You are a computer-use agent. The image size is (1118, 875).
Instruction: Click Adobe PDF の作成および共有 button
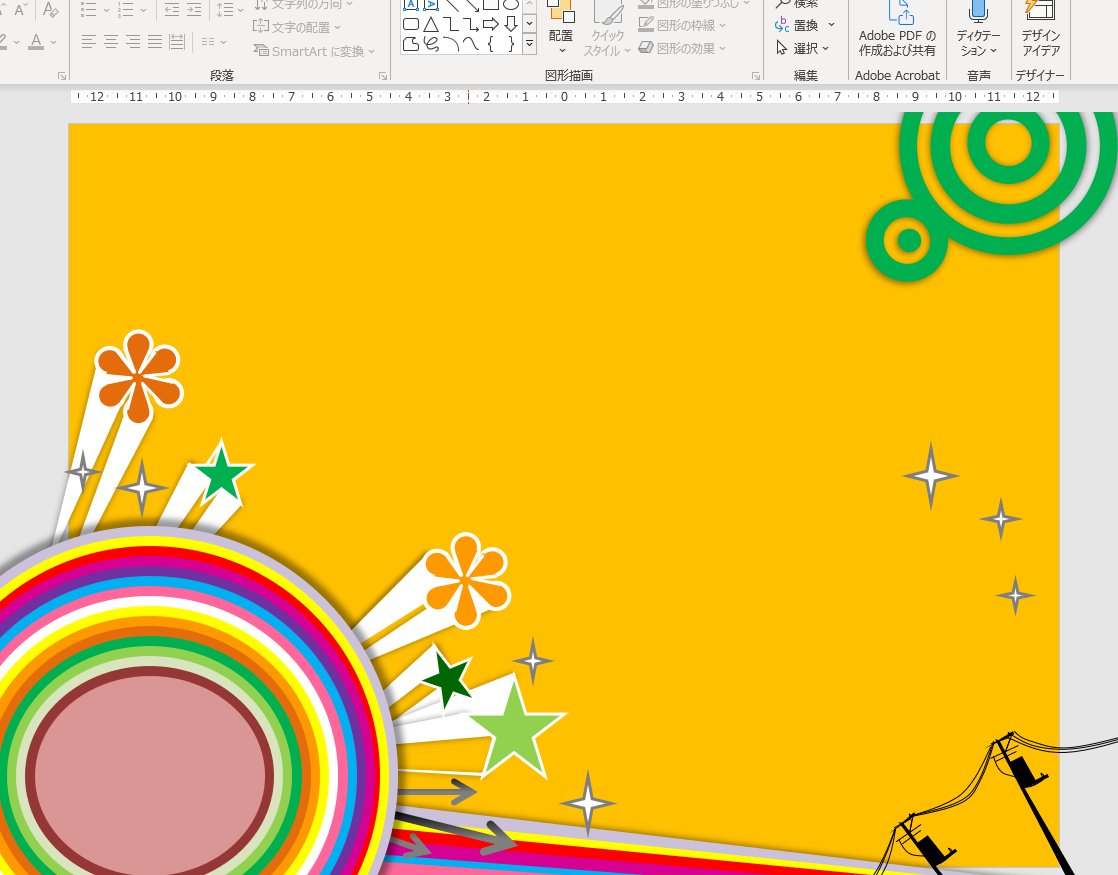tap(897, 29)
